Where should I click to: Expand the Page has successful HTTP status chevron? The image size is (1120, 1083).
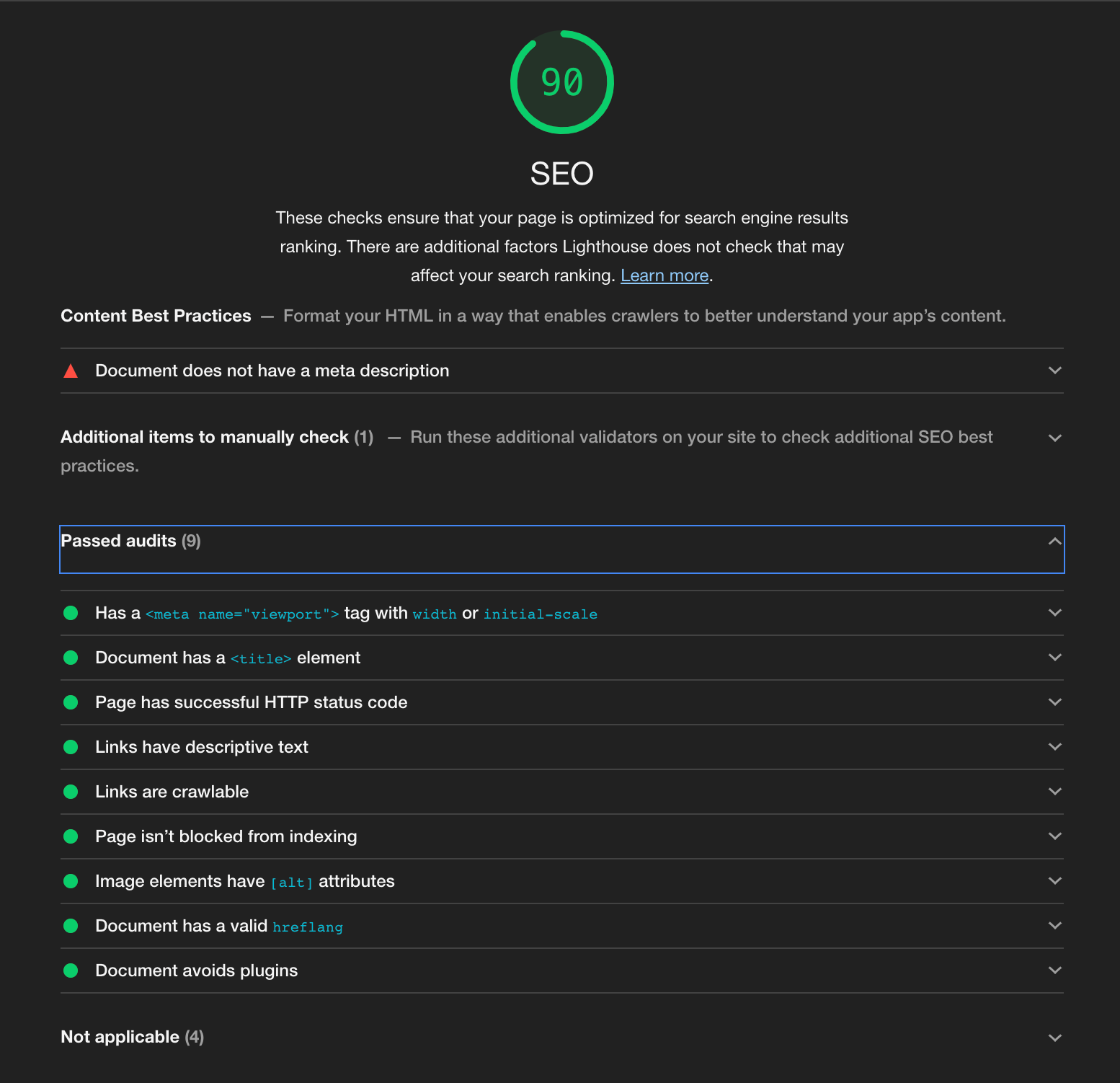[1054, 702]
